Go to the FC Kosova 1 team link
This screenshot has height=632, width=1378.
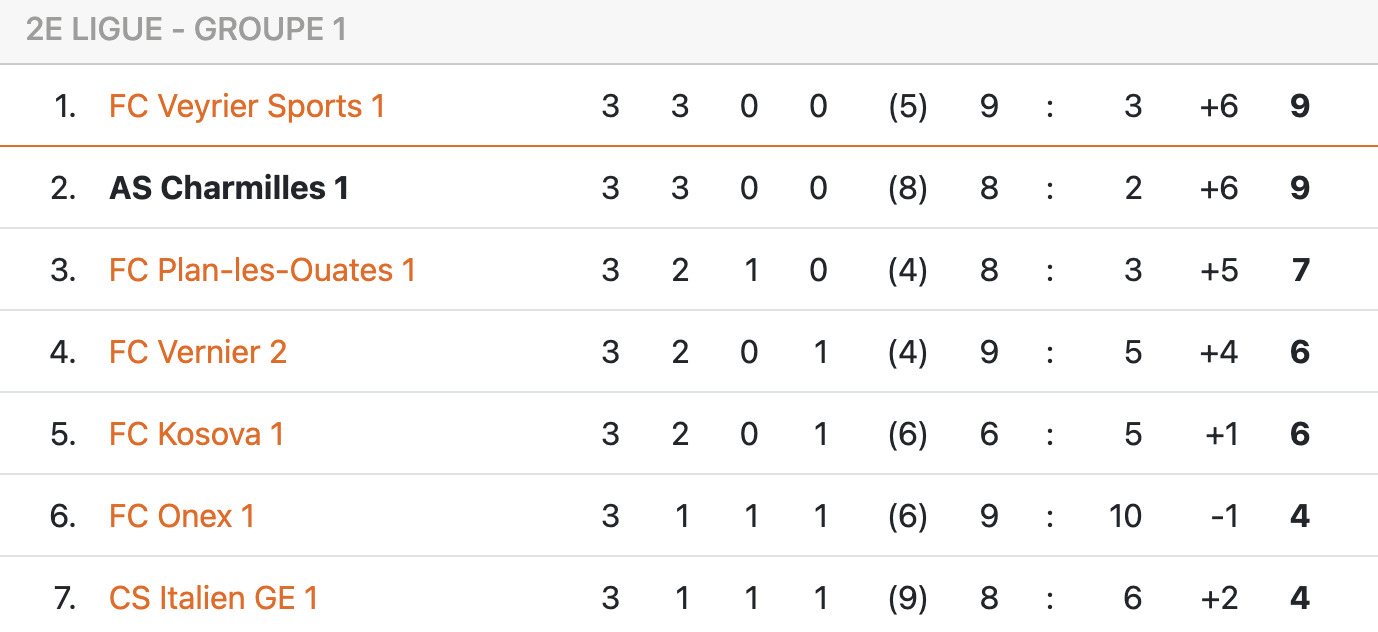pos(196,434)
